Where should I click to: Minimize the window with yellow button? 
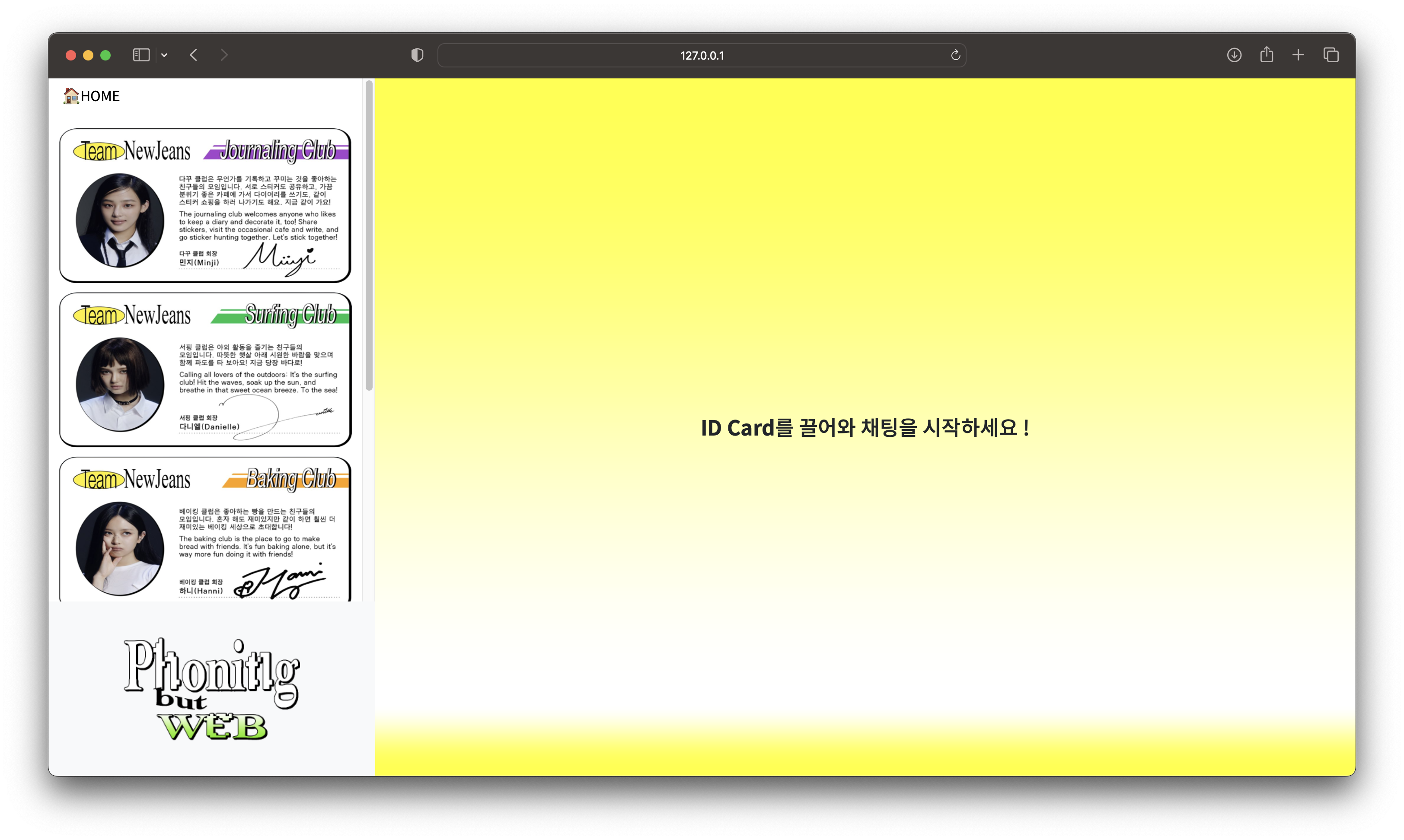(x=88, y=55)
